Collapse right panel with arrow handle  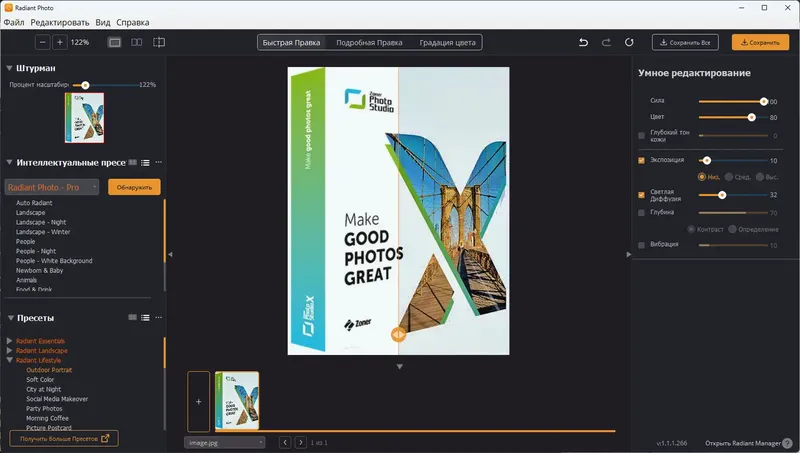point(629,254)
